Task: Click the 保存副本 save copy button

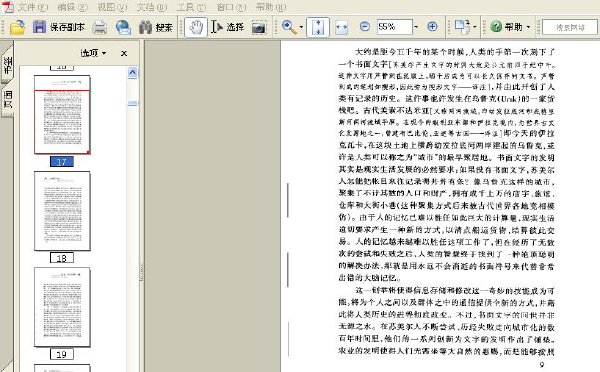Action: click(x=59, y=27)
